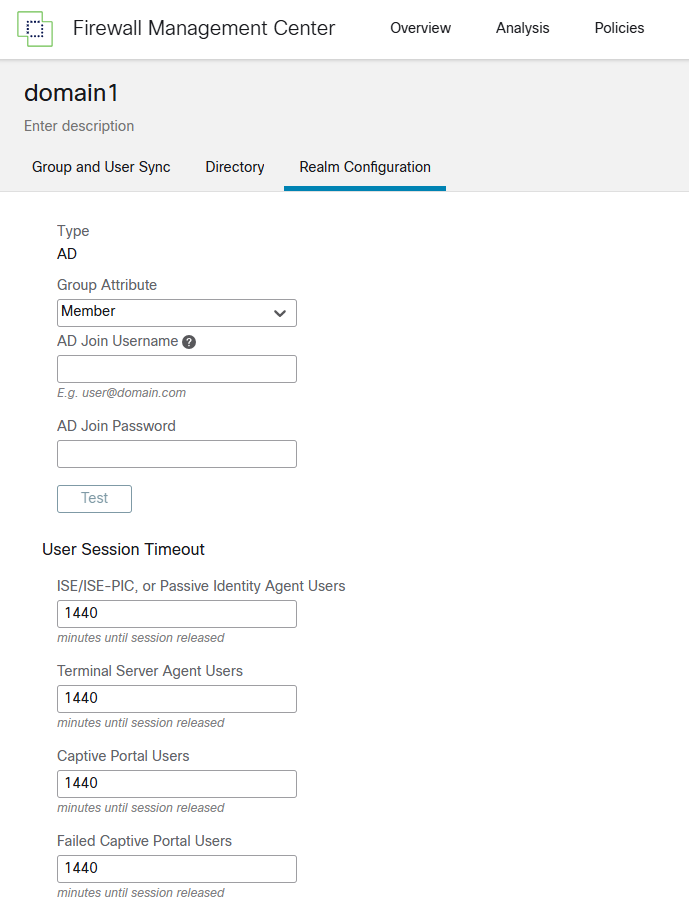Click the domain1 realm name heading

click(71, 93)
